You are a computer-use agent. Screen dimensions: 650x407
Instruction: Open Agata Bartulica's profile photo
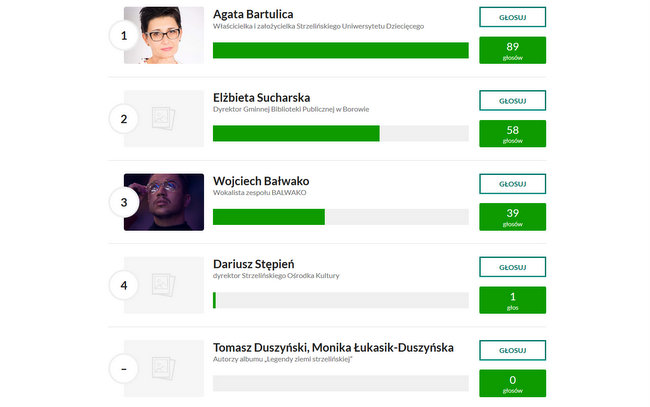pos(164,35)
